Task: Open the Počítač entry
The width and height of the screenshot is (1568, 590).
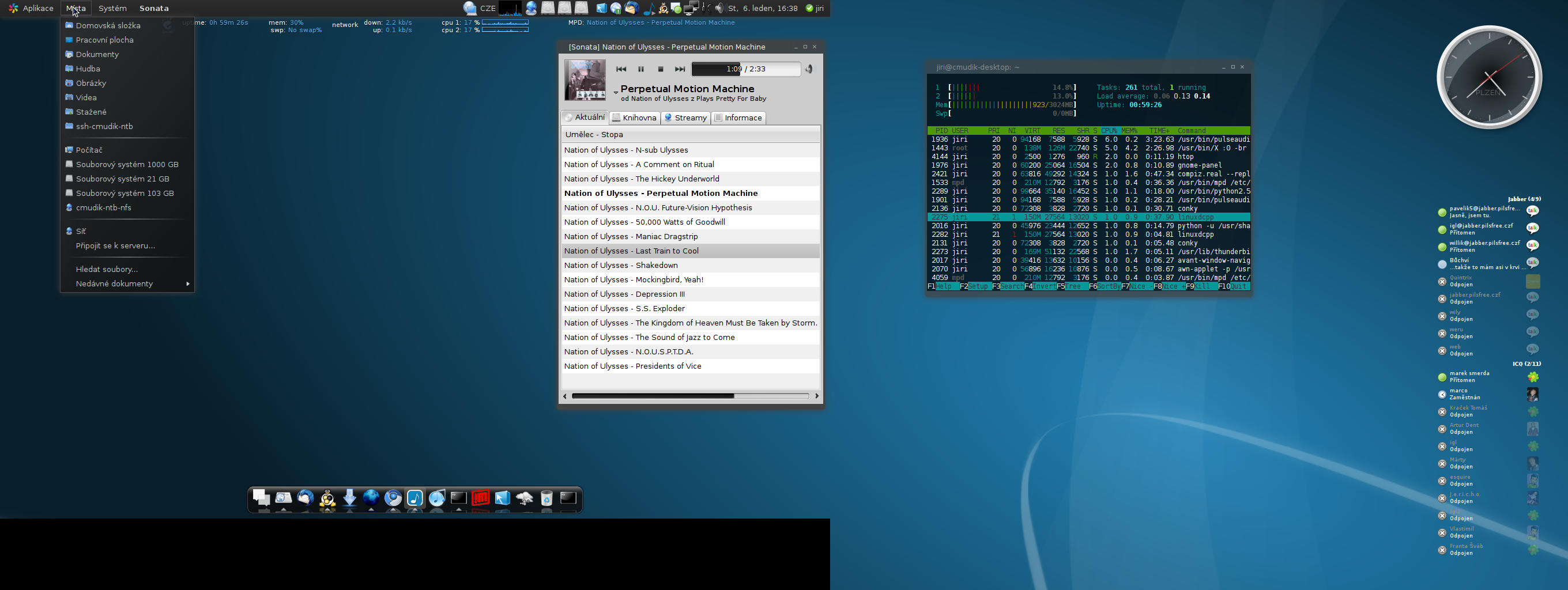Action: point(127,150)
